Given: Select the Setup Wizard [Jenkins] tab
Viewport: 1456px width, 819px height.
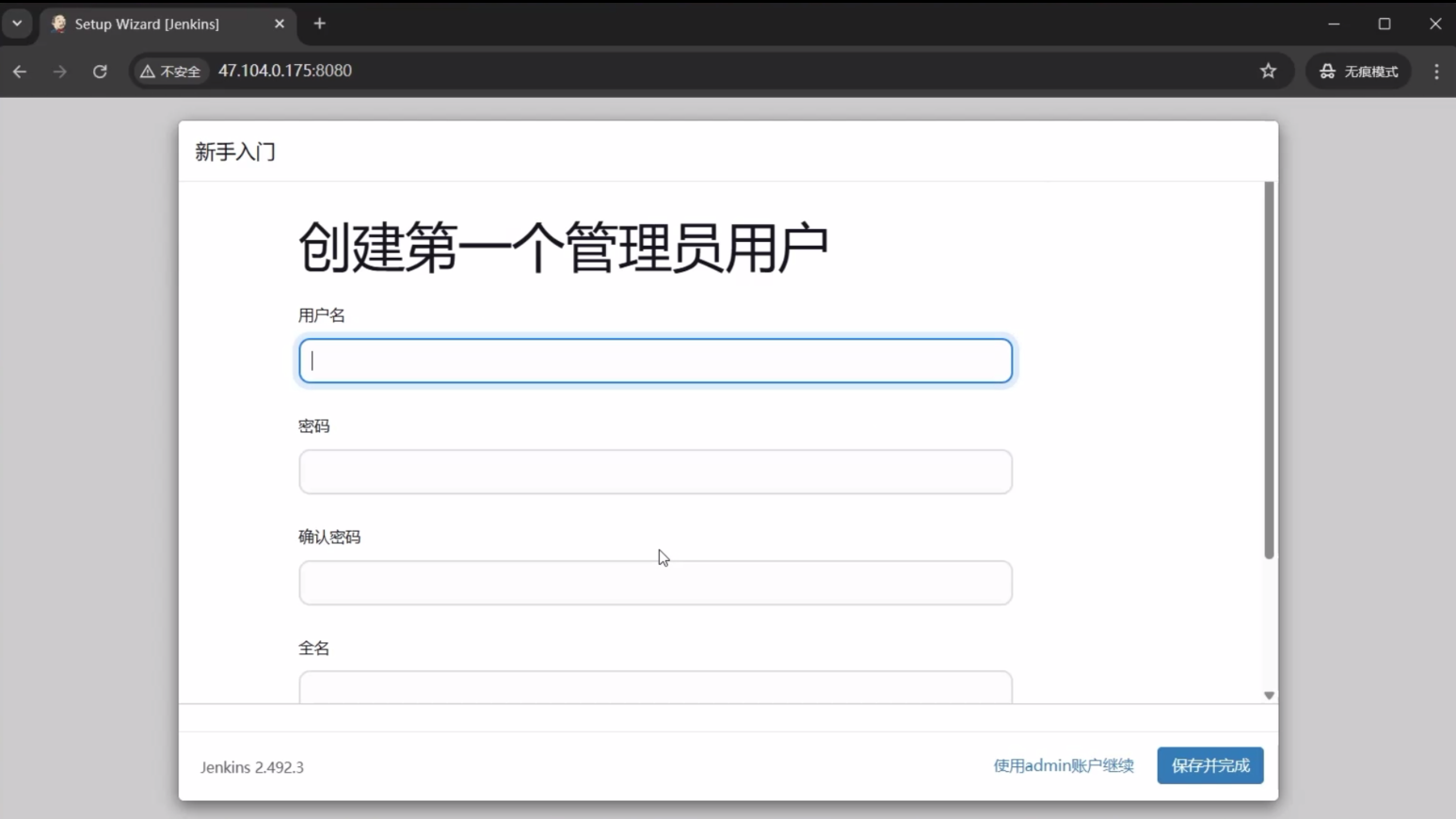Looking at the screenshot, I should pos(168,24).
